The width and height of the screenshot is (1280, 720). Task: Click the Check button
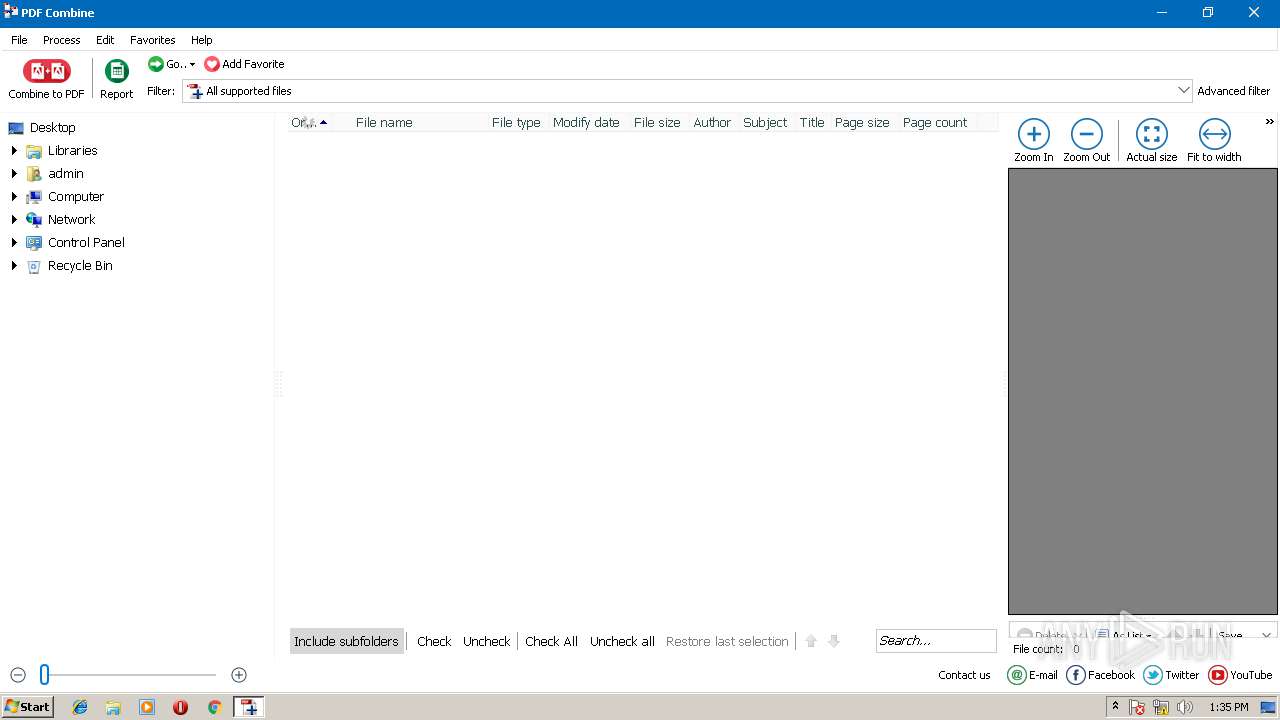click(434, 641)
